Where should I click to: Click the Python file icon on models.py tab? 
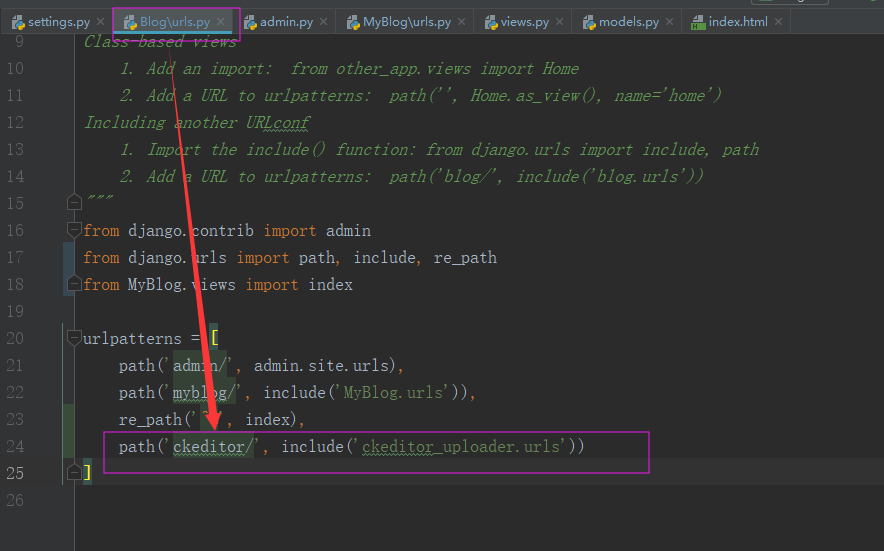tap(589, 23)
